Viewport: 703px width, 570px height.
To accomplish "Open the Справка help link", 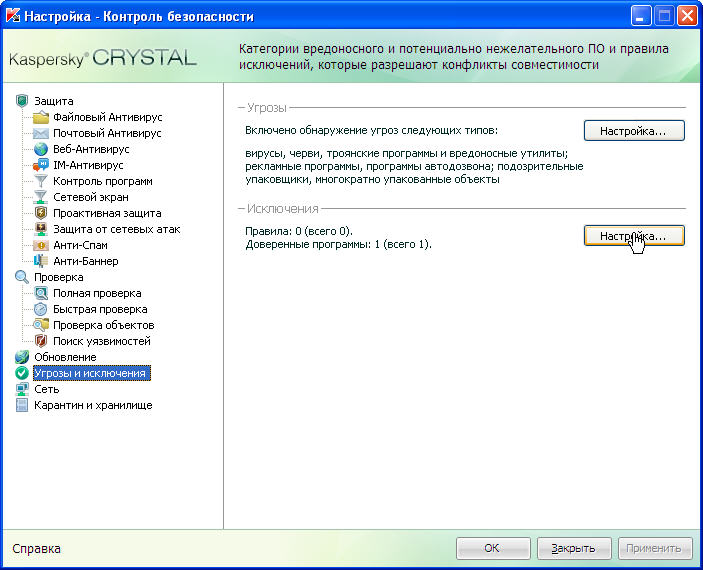I will coord(36,548).
